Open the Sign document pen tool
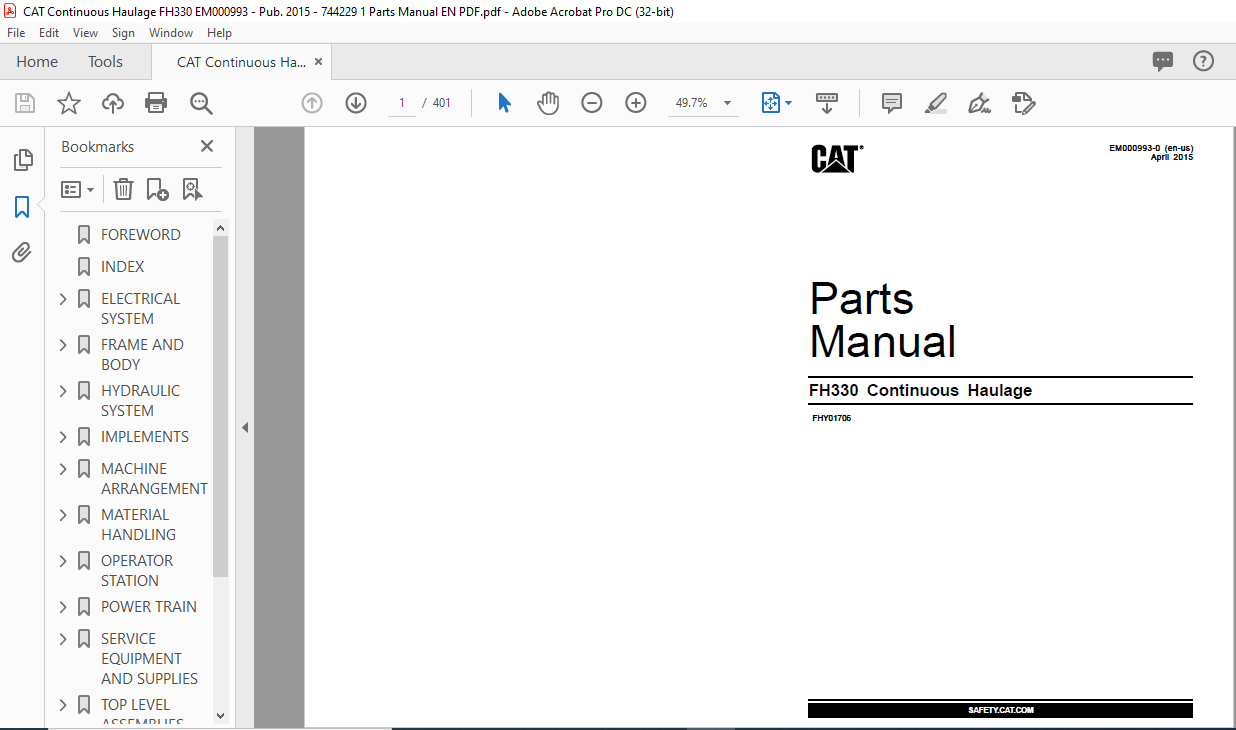 [980, 103]
